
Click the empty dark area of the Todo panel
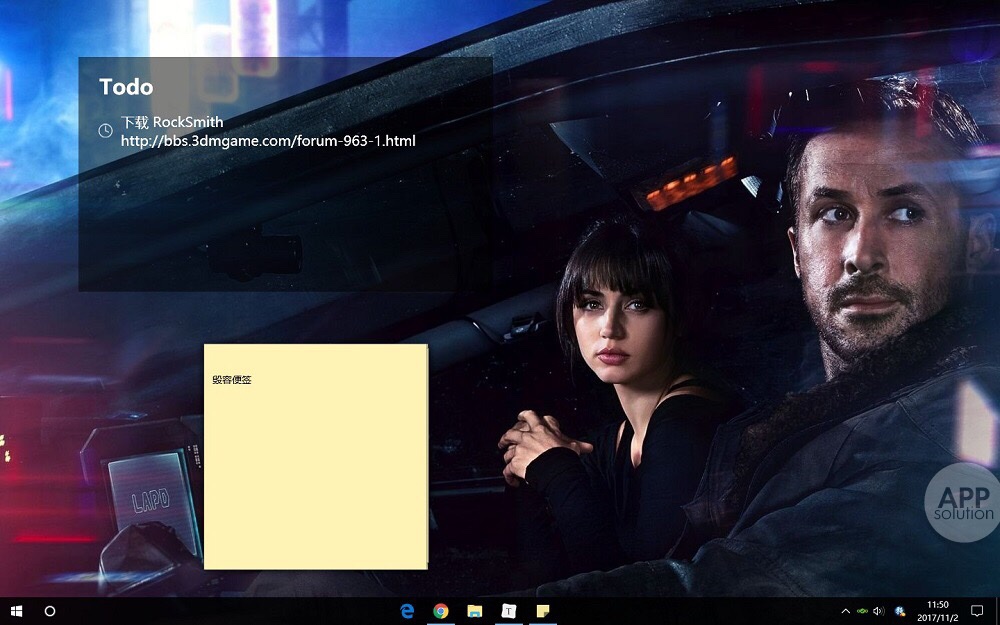[x=300, y=230]
